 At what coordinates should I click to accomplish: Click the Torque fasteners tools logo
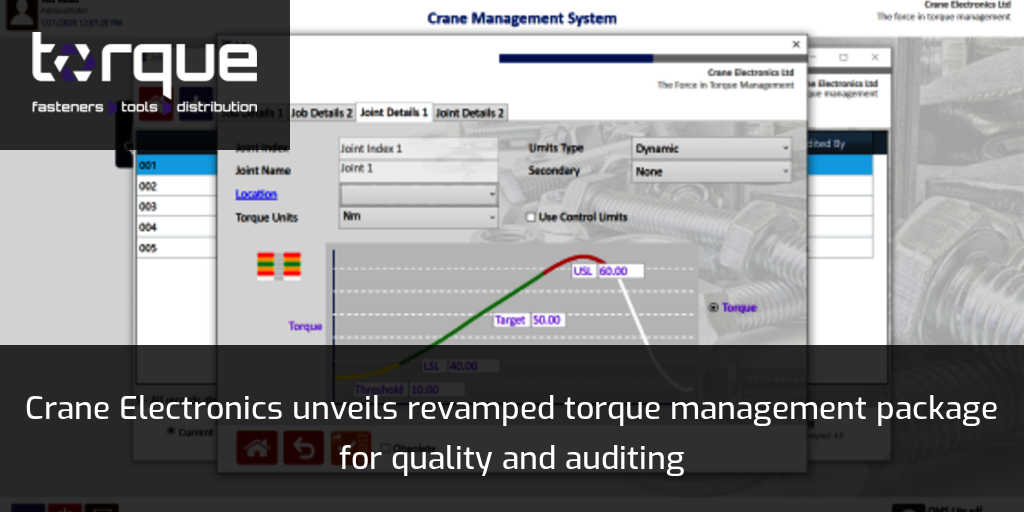144,74
